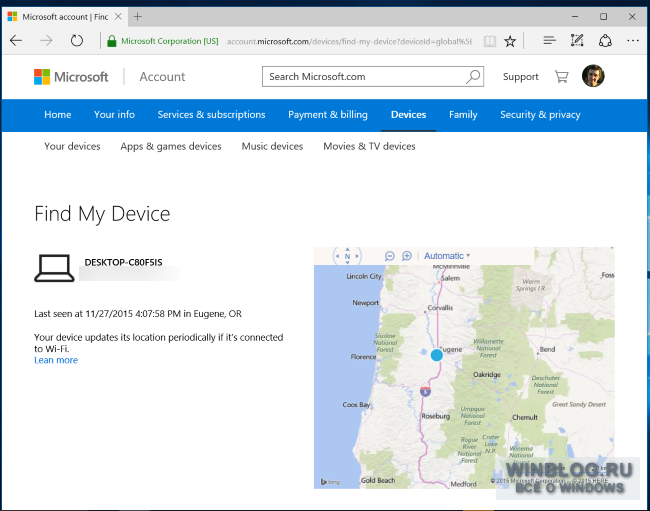Click the laptop device icon
The width and height of the screenshot is (650, 511).
tap(54, 268)
